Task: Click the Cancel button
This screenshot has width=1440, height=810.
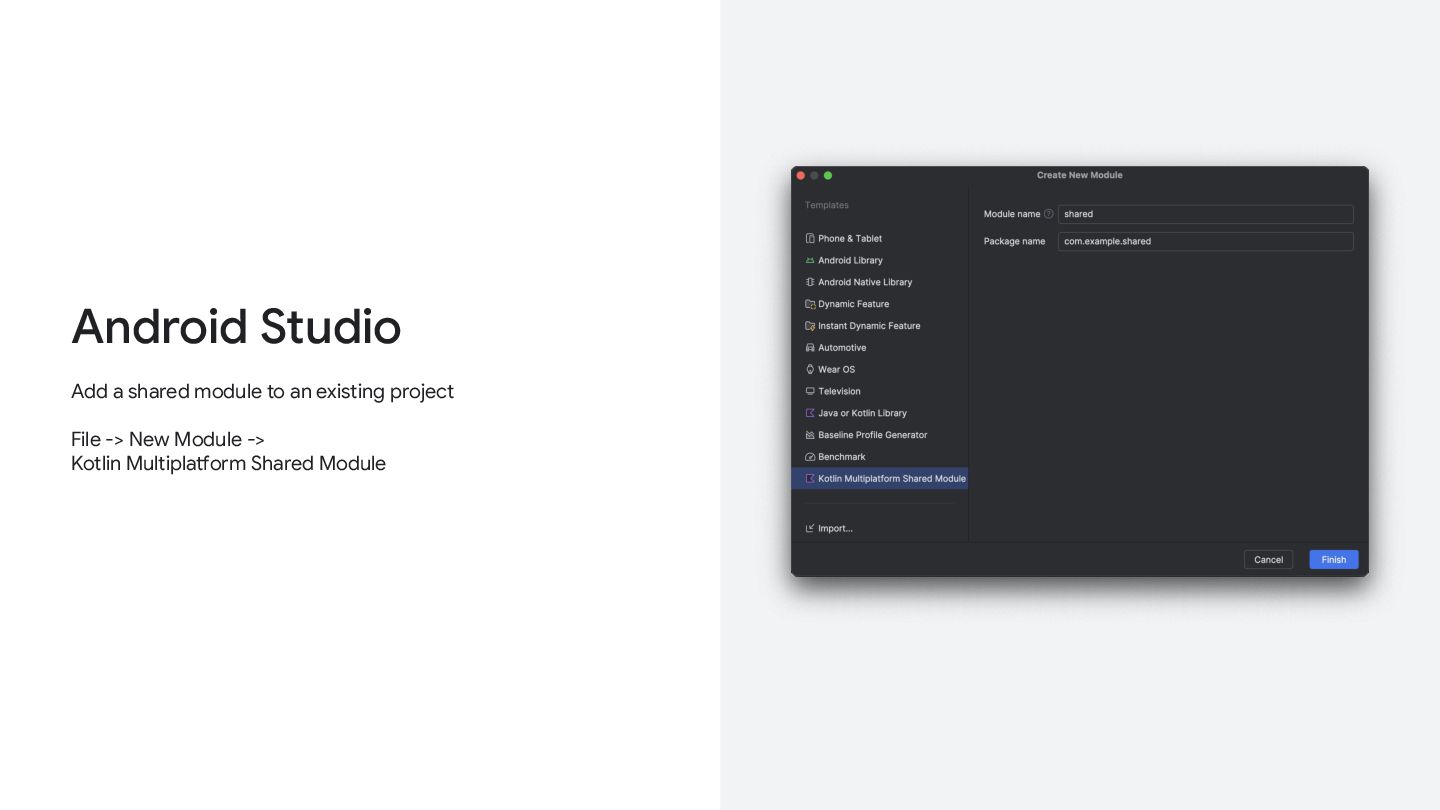Action: click(1268, 560)
